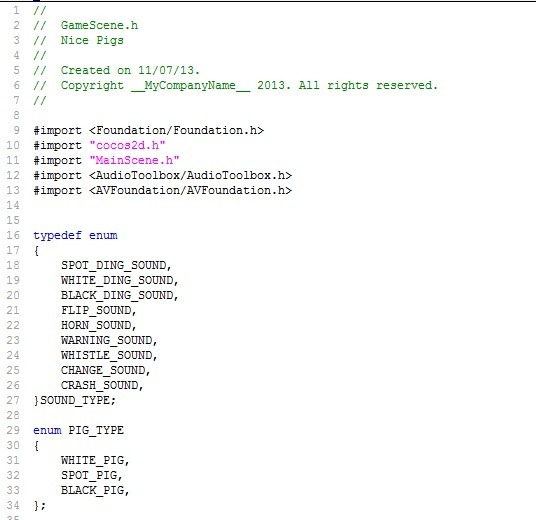Image resolution: width=536 pixels, height=520 pixels.
Task: Click the "MainScene.h" import string
Action: [x=134, y=161]
